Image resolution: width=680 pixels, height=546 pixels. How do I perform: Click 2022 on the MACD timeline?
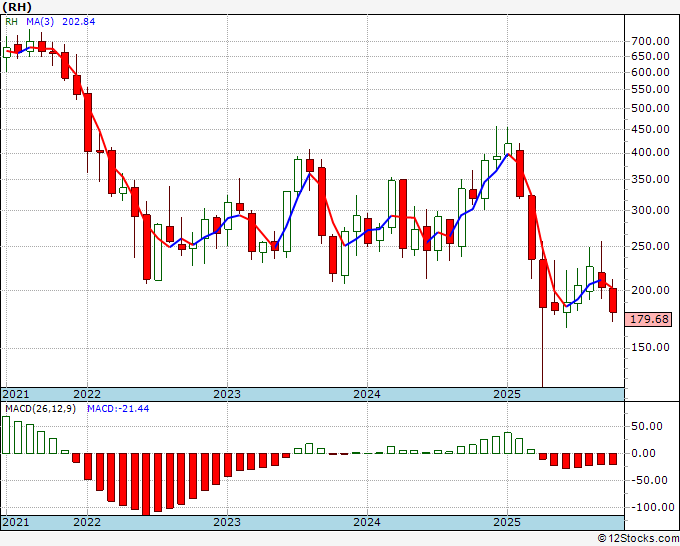pyautogui.click(x=87, y=522)
